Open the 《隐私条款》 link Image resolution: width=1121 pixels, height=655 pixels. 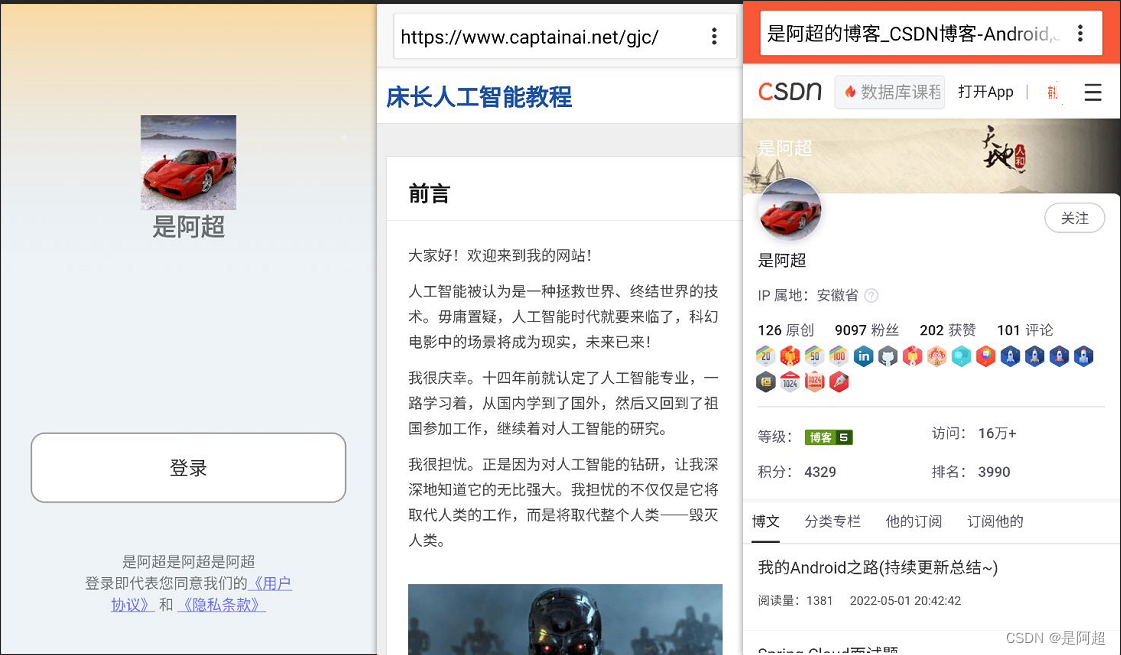pos(222,605)
